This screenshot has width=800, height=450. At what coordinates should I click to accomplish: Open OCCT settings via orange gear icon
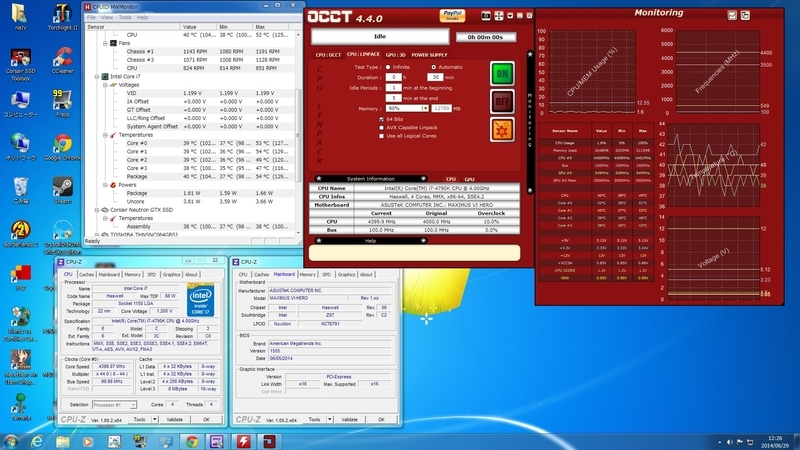click(502, 130)
